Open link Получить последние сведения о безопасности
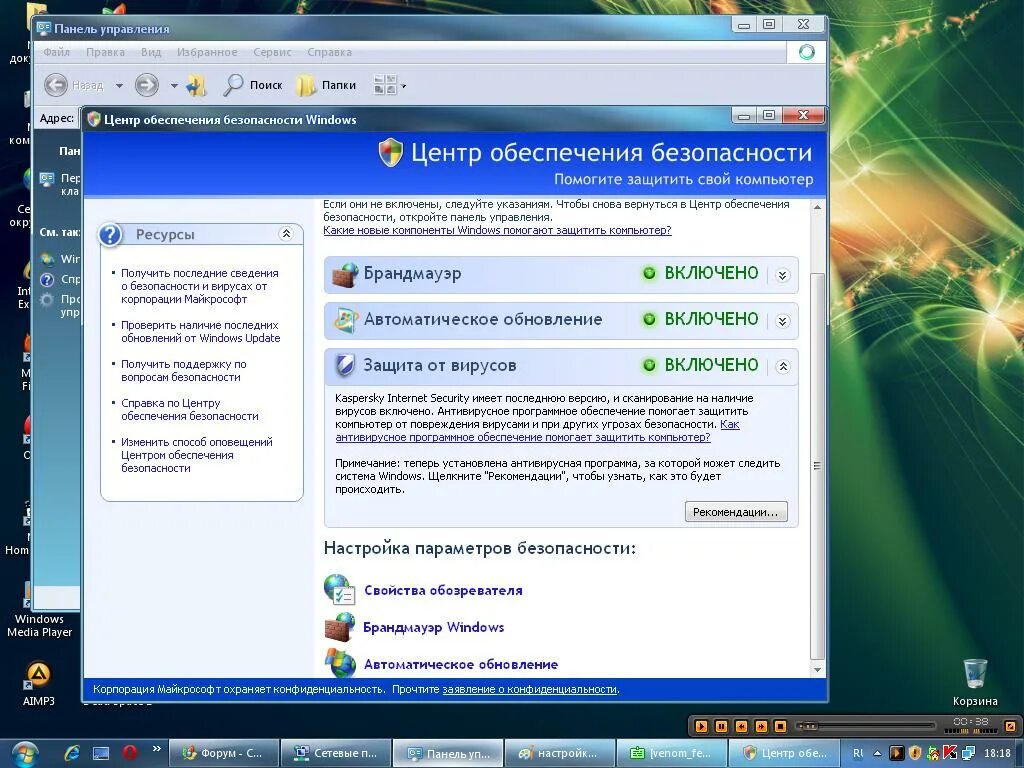Image resolution: width=1024 pixels, height=768 pixels. point(199,286)
